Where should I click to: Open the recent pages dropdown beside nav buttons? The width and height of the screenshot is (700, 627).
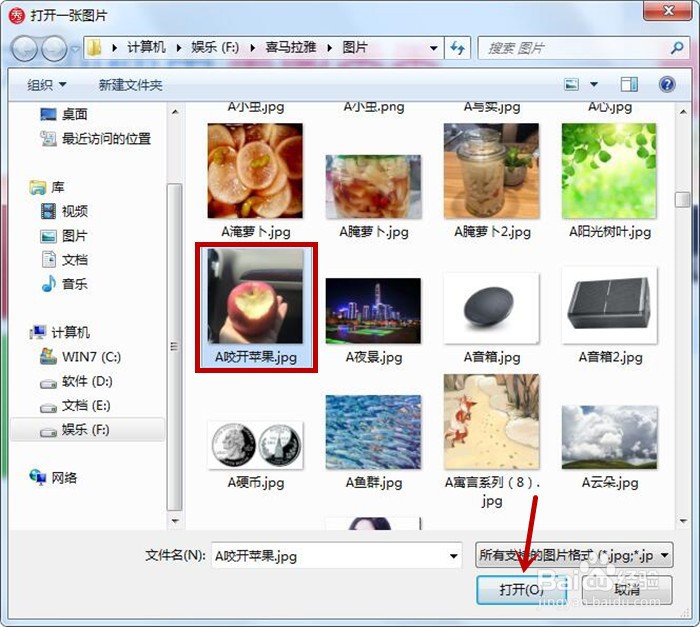click(x=75, y=48)
